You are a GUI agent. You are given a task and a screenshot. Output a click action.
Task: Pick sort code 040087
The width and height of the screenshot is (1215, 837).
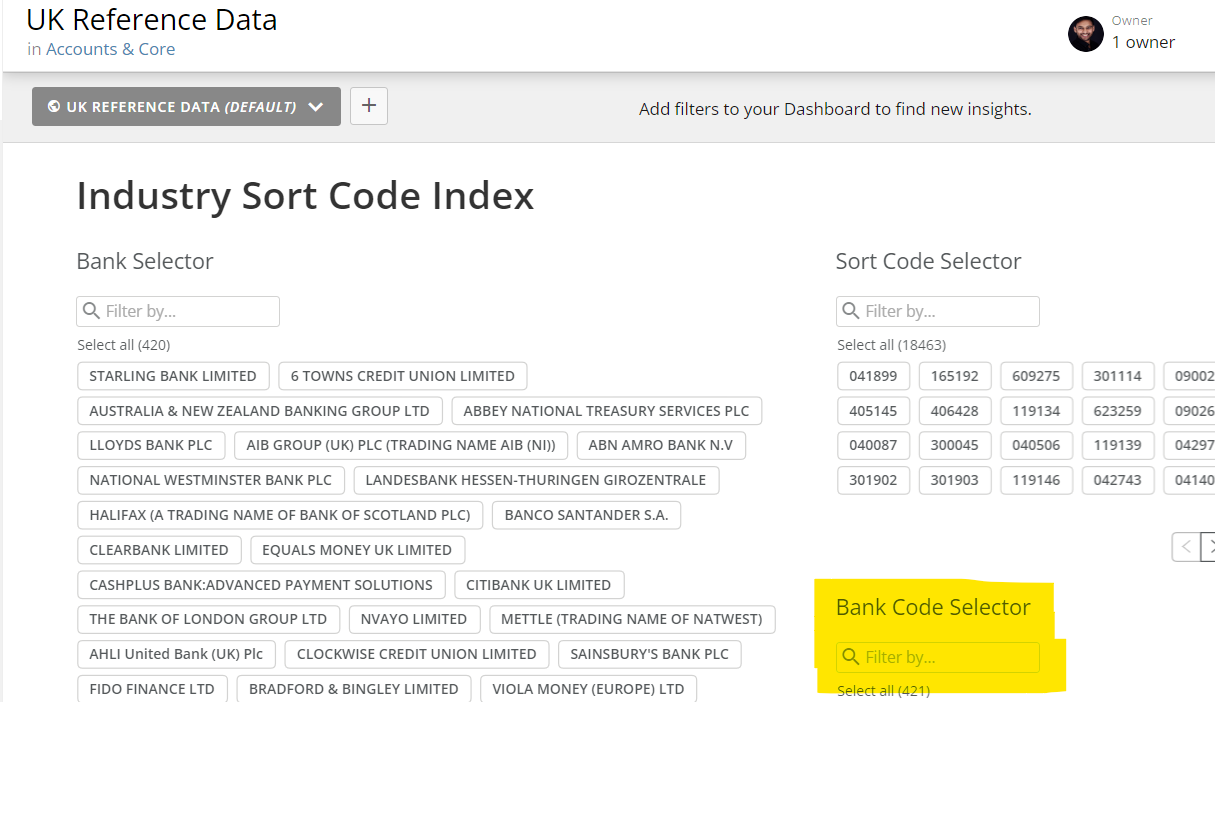874,445
